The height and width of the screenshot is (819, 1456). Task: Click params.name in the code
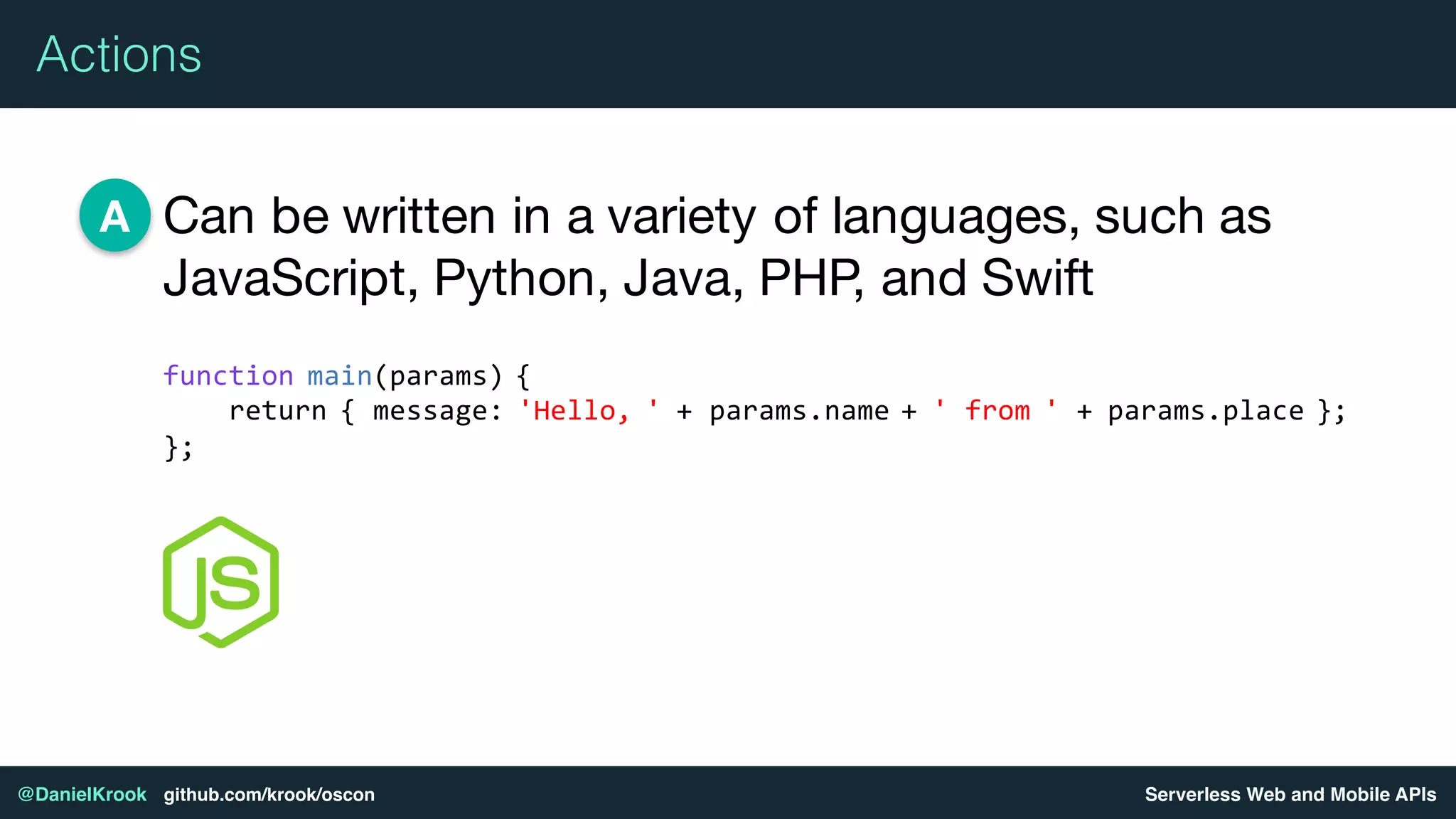click(x=799, y=411)
